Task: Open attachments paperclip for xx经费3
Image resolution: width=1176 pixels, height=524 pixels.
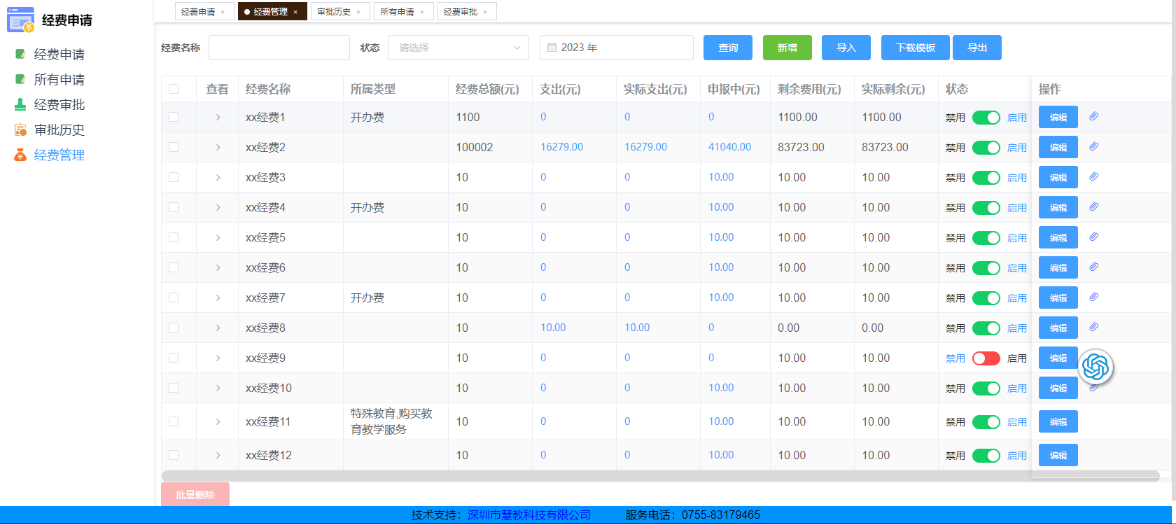Action: tap(1094, 176)
